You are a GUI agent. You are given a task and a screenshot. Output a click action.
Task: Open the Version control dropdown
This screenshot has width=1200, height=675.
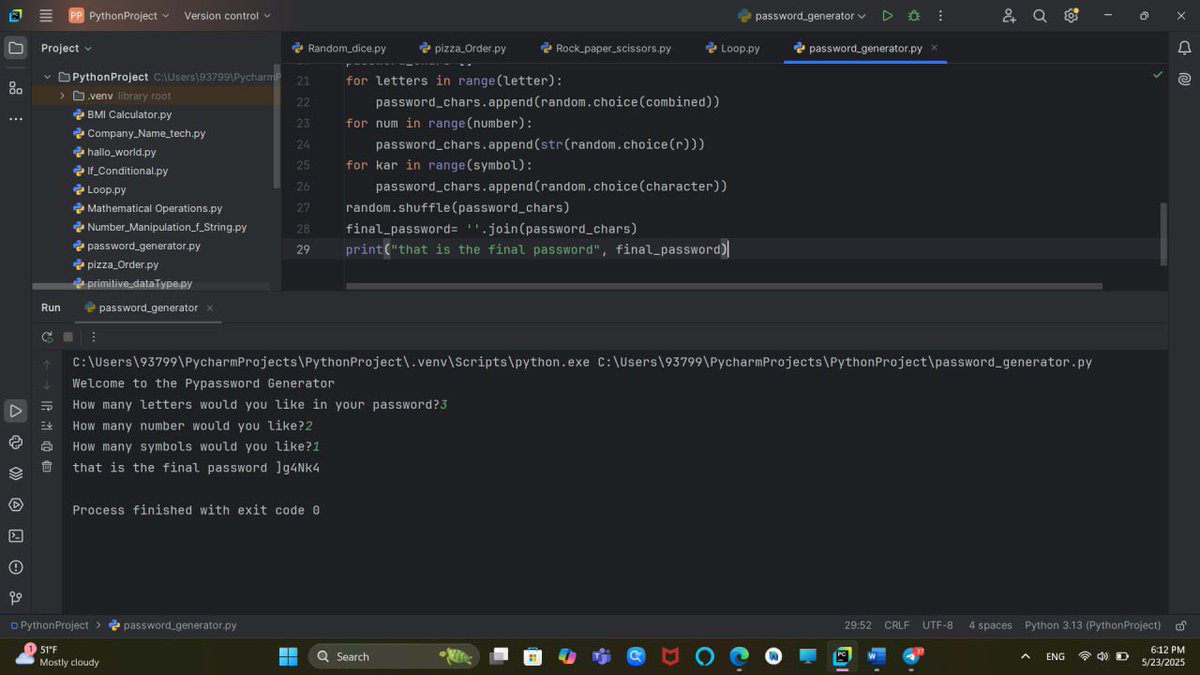(227, 16)
